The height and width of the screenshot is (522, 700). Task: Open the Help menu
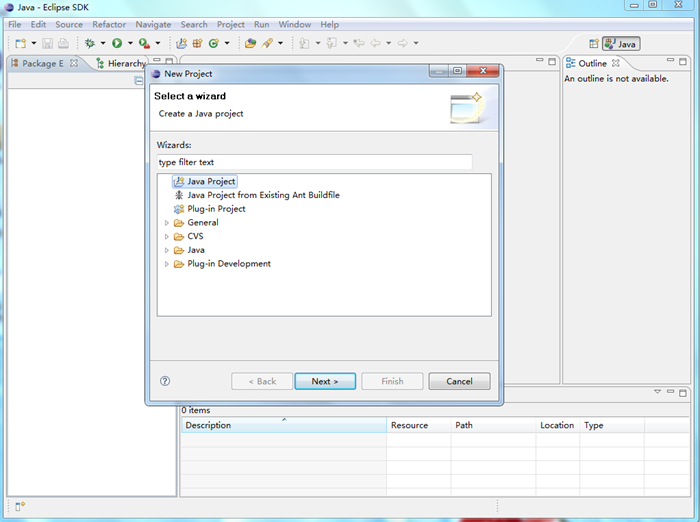pos(329,25)
